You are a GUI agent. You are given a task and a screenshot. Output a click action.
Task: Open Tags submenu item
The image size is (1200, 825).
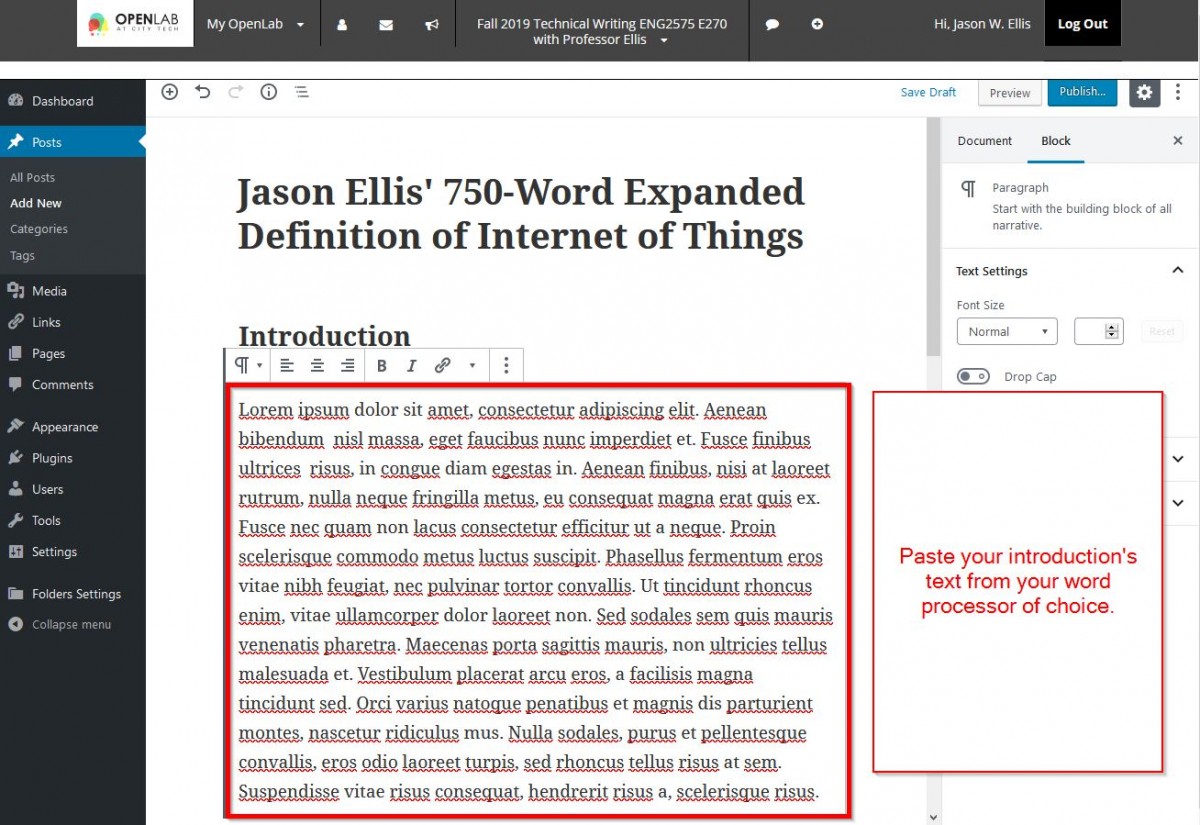click(x=22, y=255)
